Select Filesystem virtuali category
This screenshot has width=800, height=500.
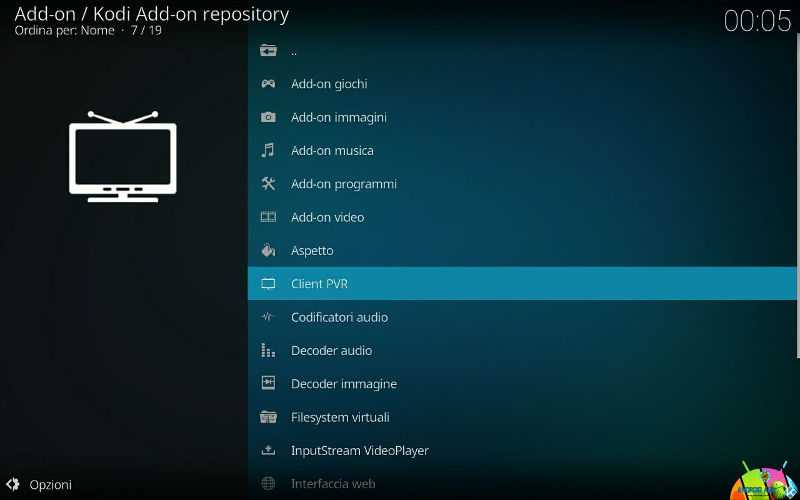522,417
